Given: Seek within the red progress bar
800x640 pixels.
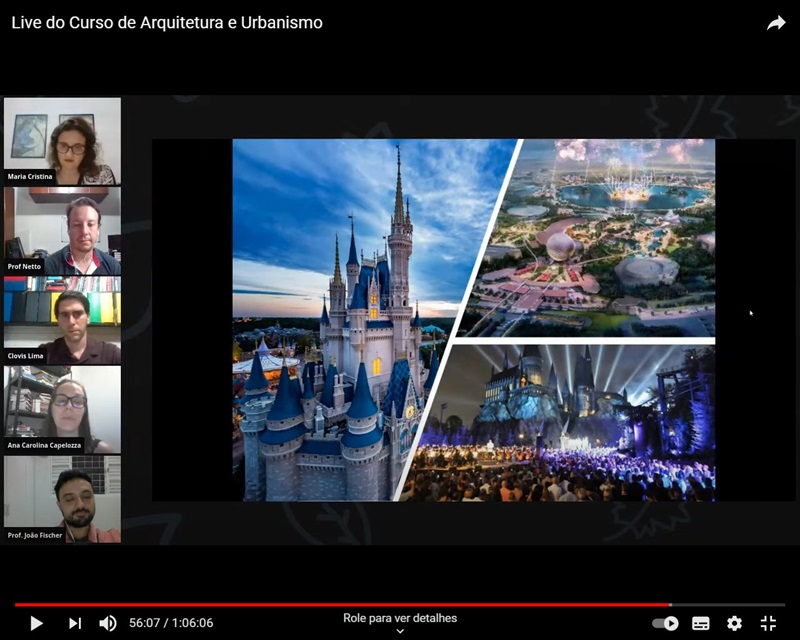Looking at the screenshot, I should click(x=342, y=605).
